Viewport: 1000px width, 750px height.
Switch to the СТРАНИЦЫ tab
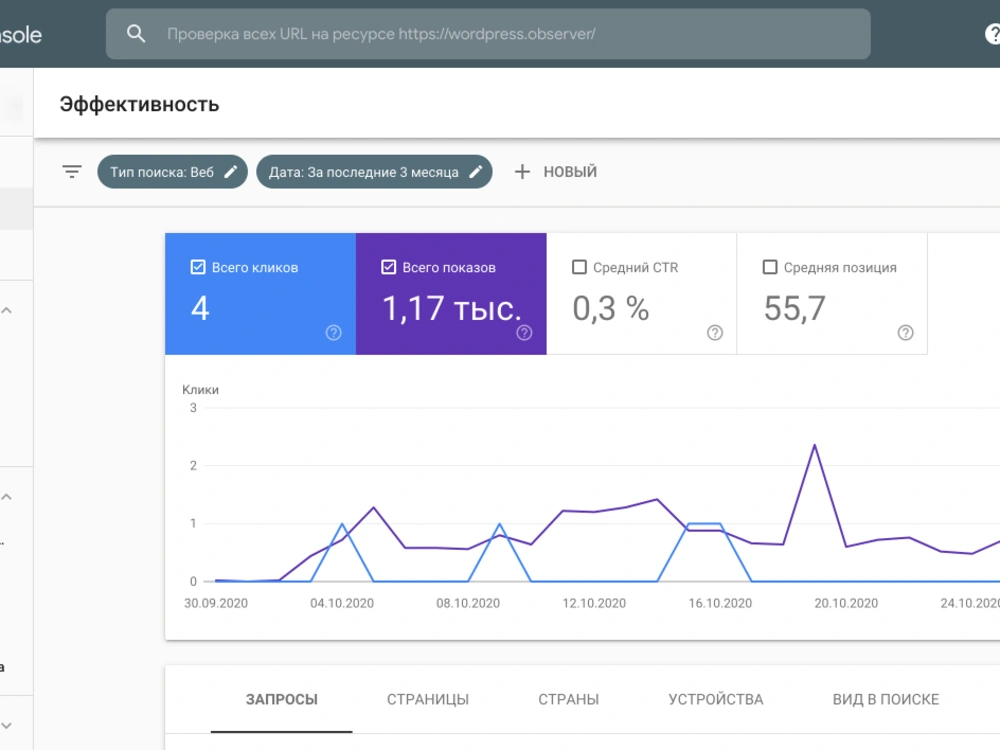tap(428, 700)
